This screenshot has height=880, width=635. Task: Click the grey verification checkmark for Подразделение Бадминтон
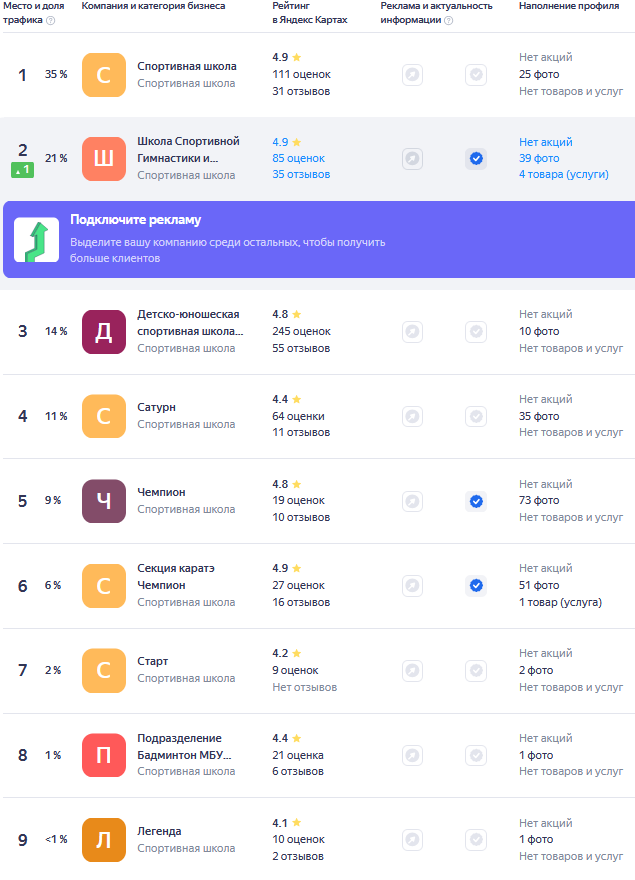476,755
